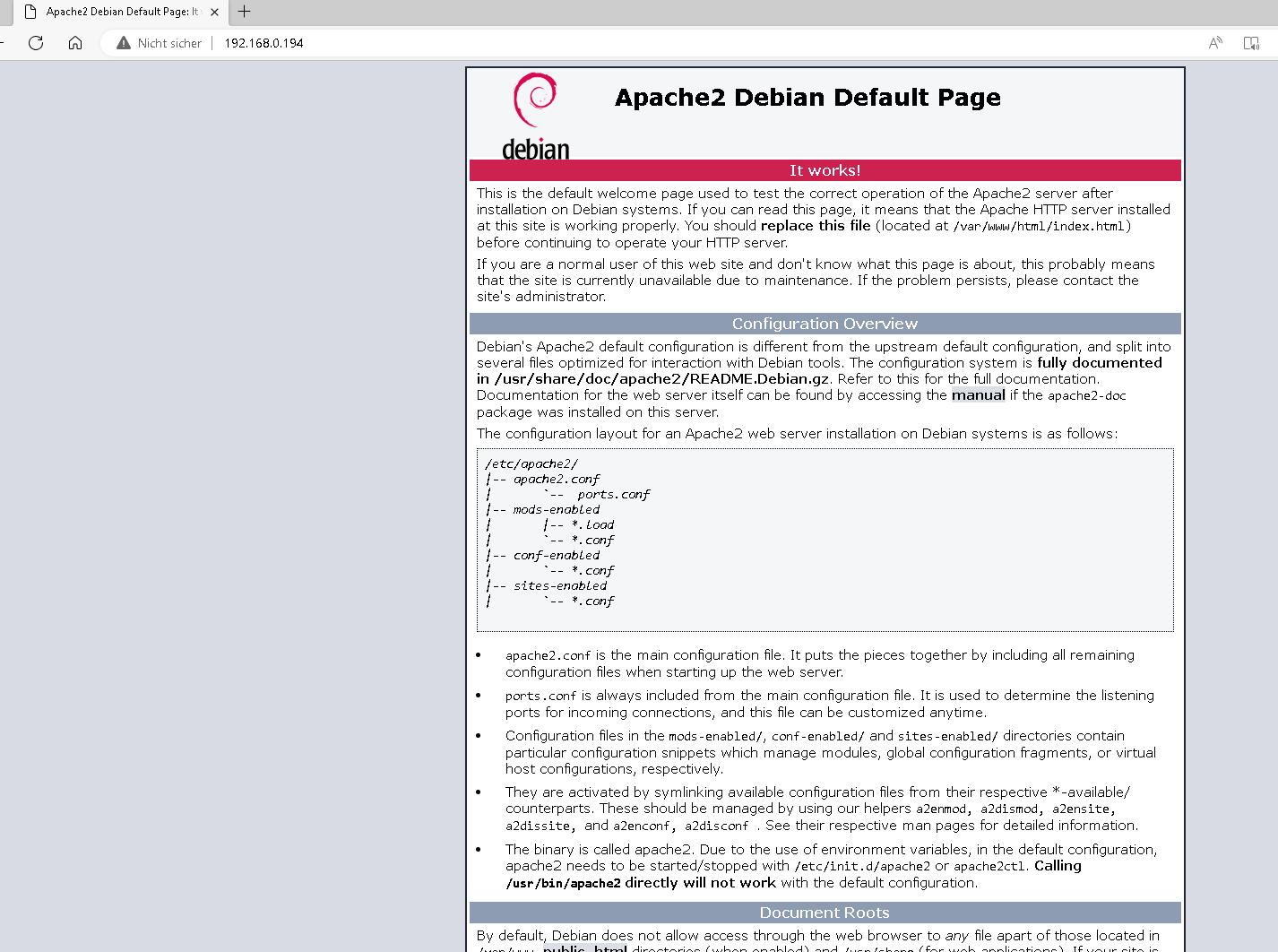Activate the read aloud icon in address bar
This screenshot has height=952, width=1278.
[1215, 43]
